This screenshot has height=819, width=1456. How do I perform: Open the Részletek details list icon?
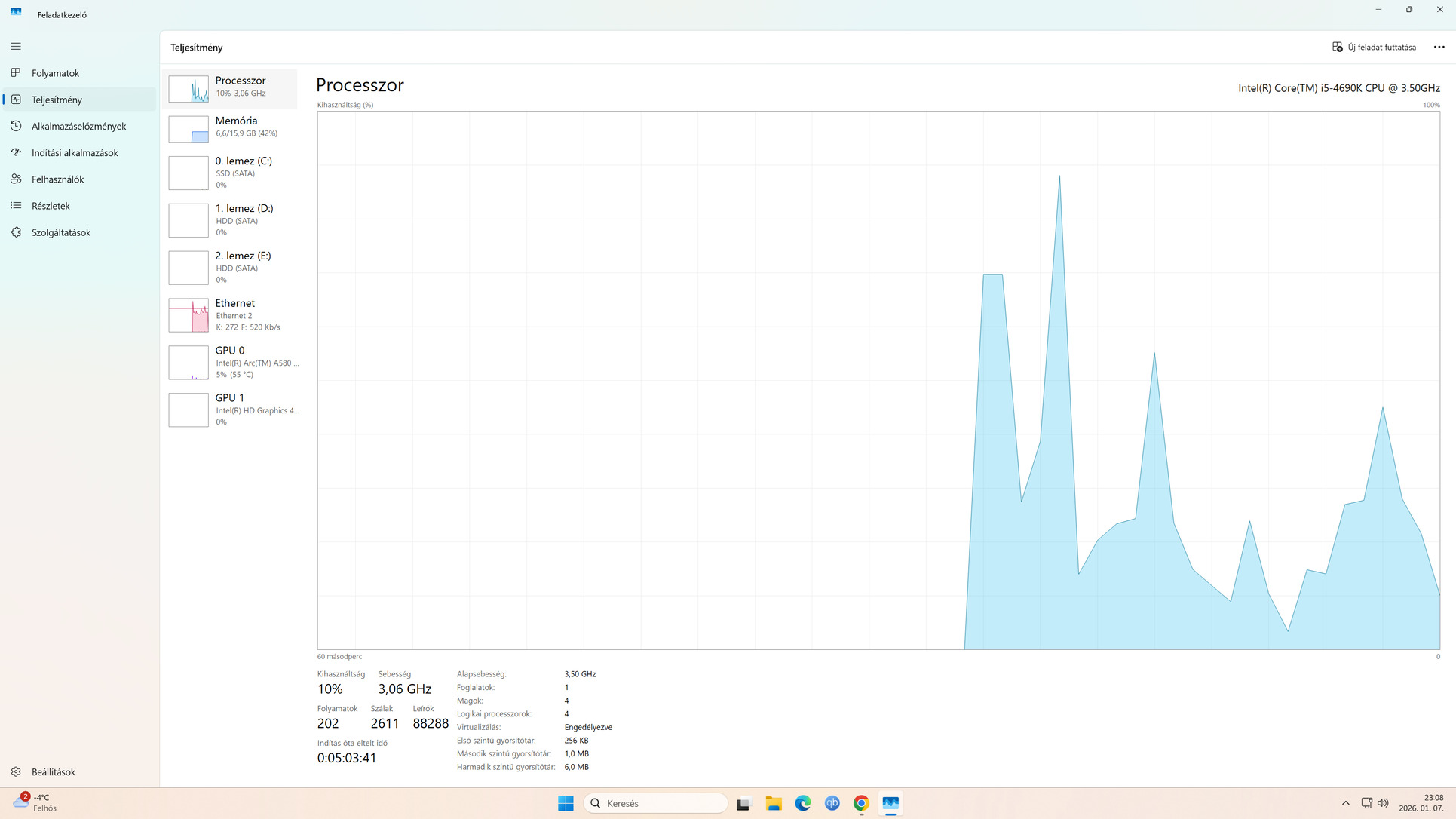[16, 206]
